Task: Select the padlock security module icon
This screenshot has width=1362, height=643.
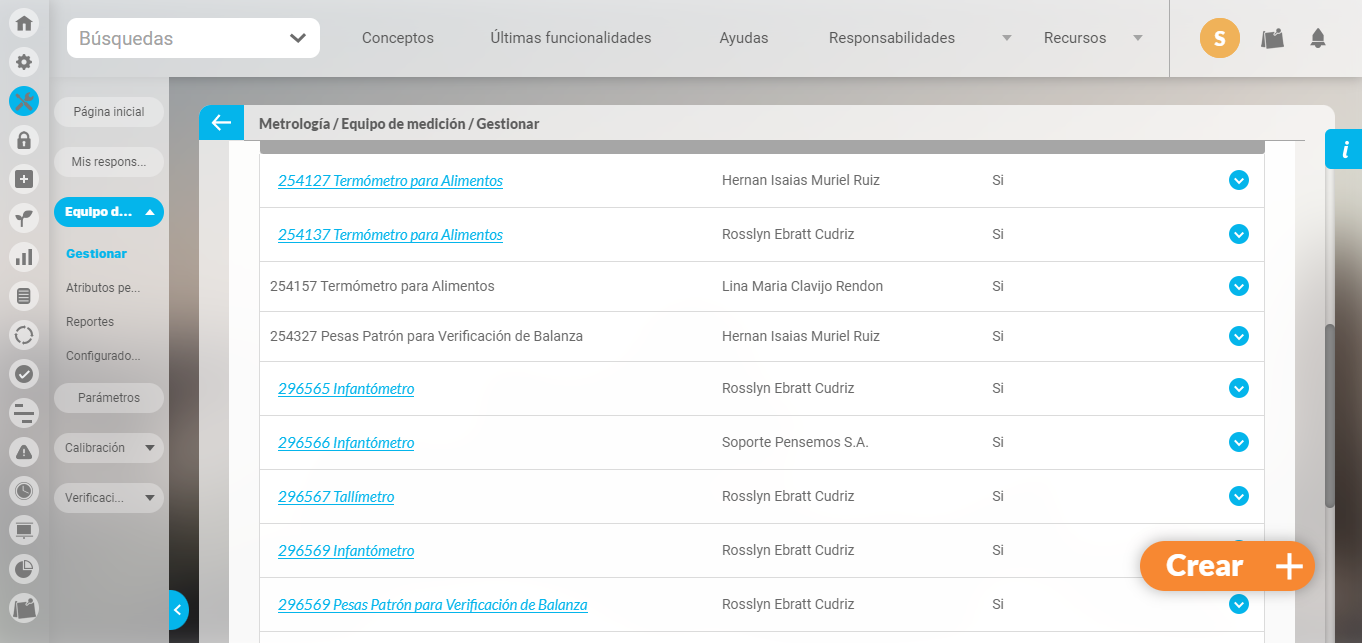Action: 24,140
